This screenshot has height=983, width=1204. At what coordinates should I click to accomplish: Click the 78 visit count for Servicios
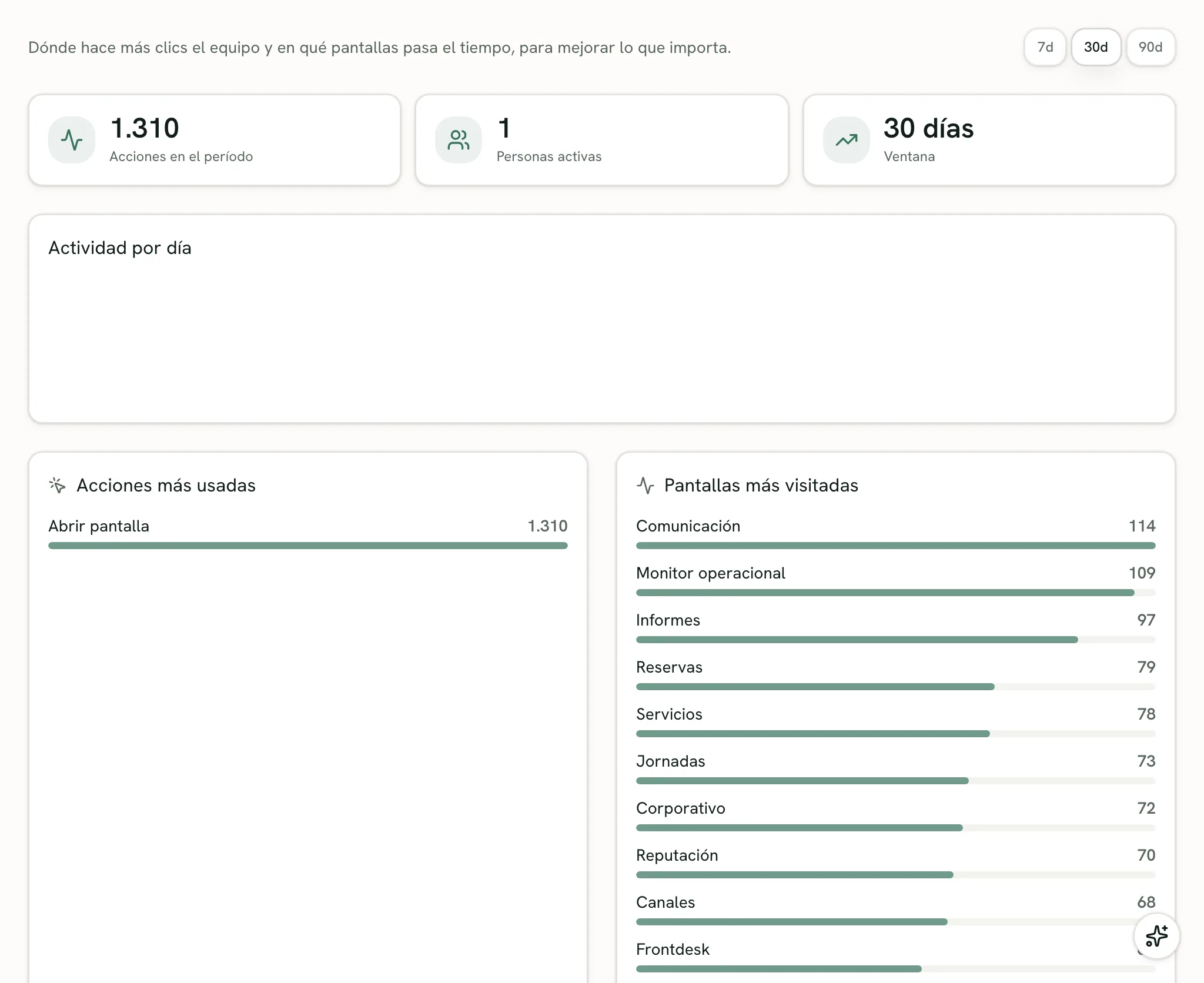(x=1146, y=714)
